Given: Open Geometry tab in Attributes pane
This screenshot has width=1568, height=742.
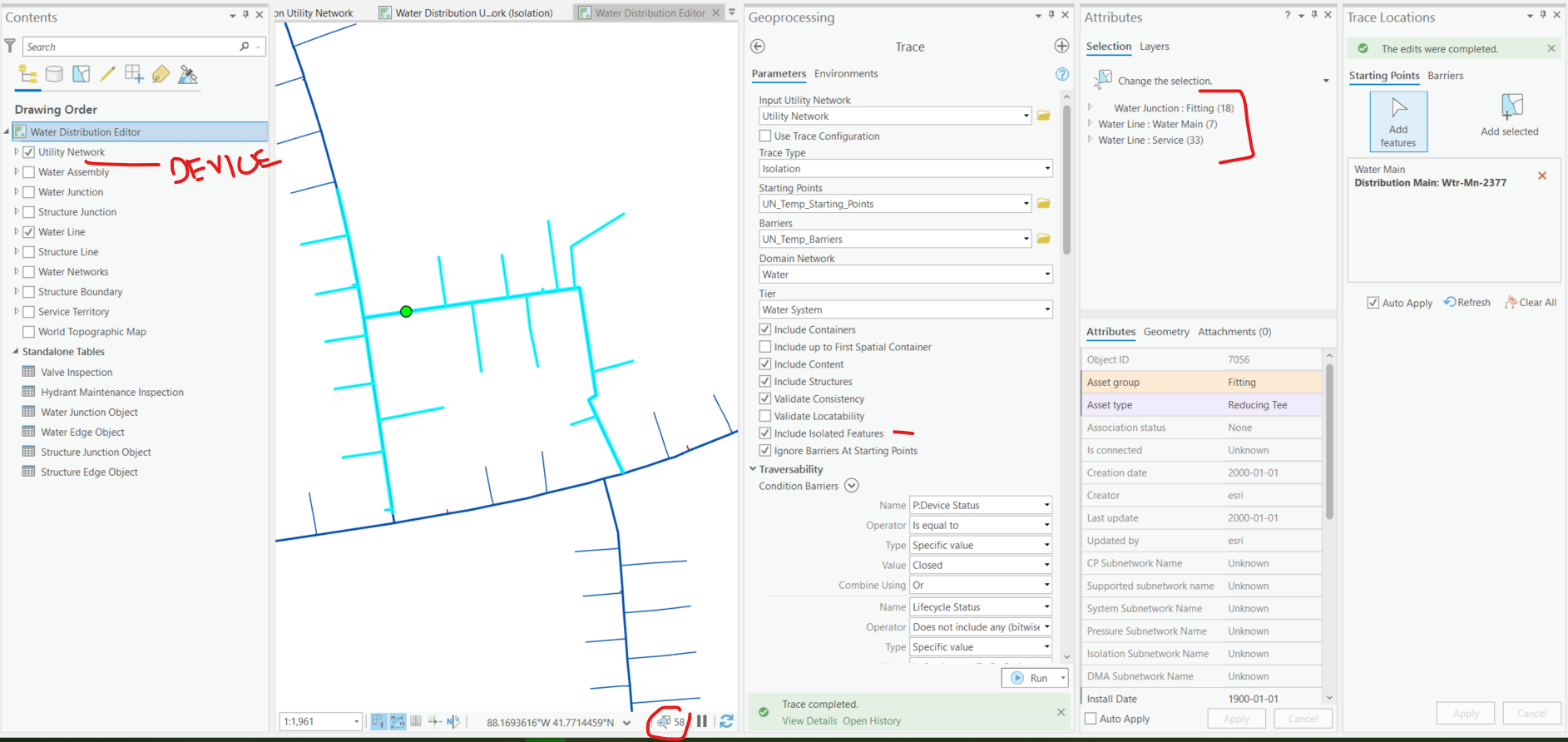Looking at the screenshot, I should click(x=1166, y=332).
